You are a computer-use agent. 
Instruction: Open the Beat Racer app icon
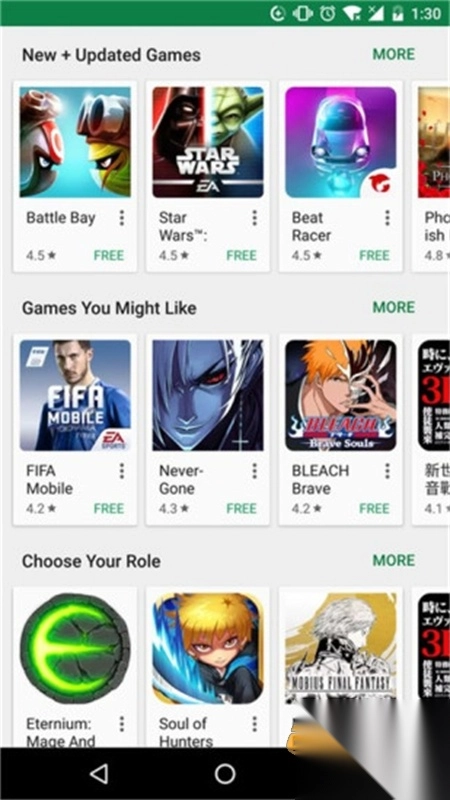[340, 142]
